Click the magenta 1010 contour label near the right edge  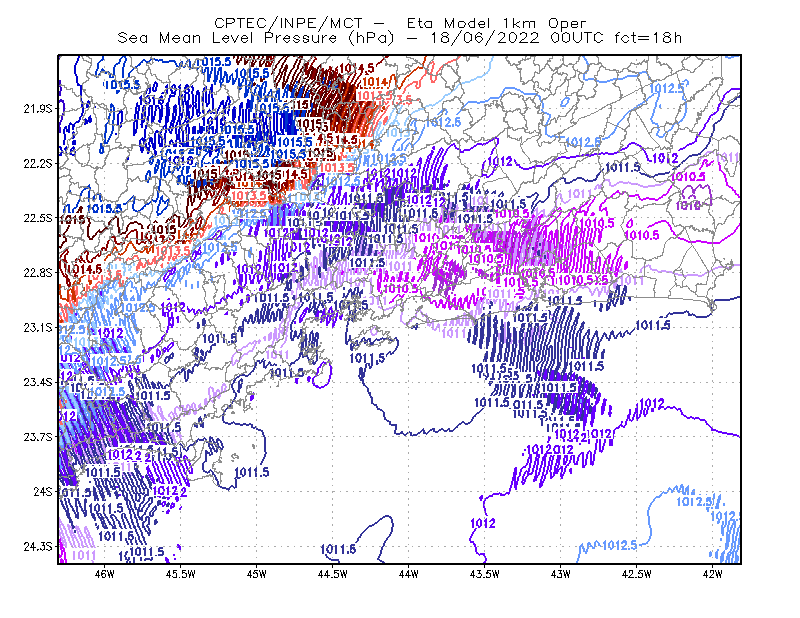click(688, 206)
